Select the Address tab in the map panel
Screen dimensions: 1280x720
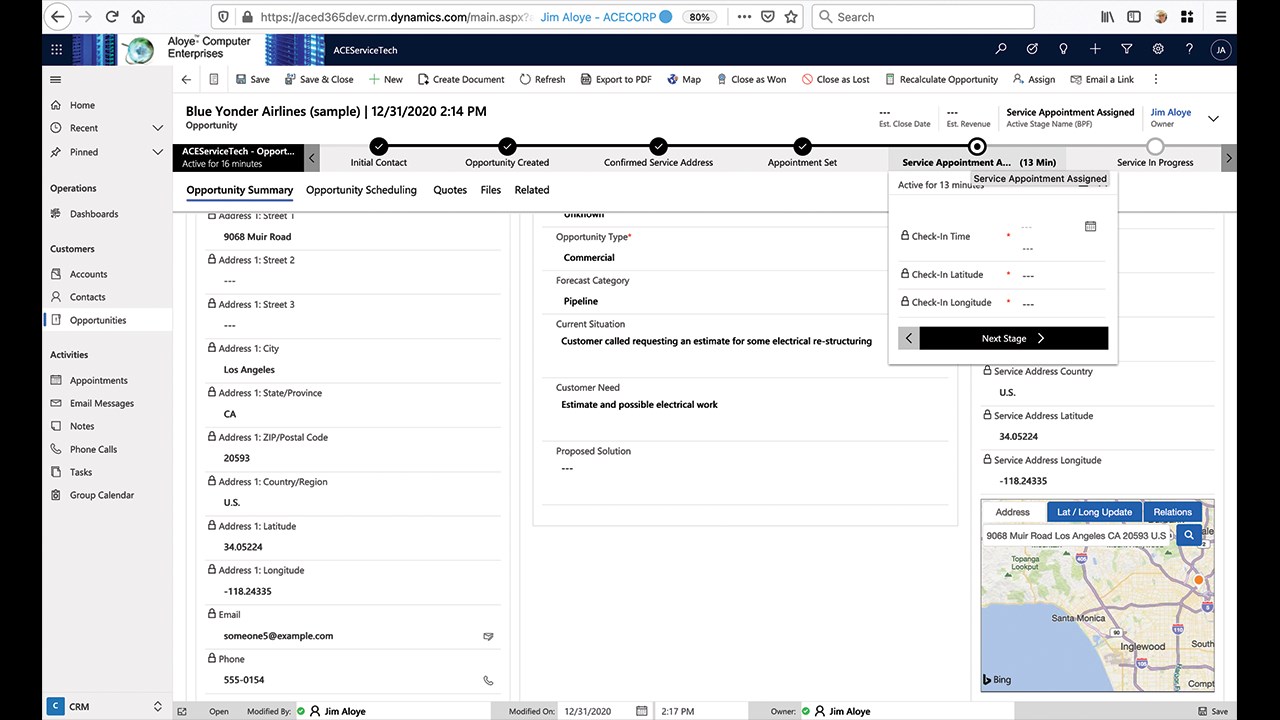pyautogui.click(x=1012, y=512)
